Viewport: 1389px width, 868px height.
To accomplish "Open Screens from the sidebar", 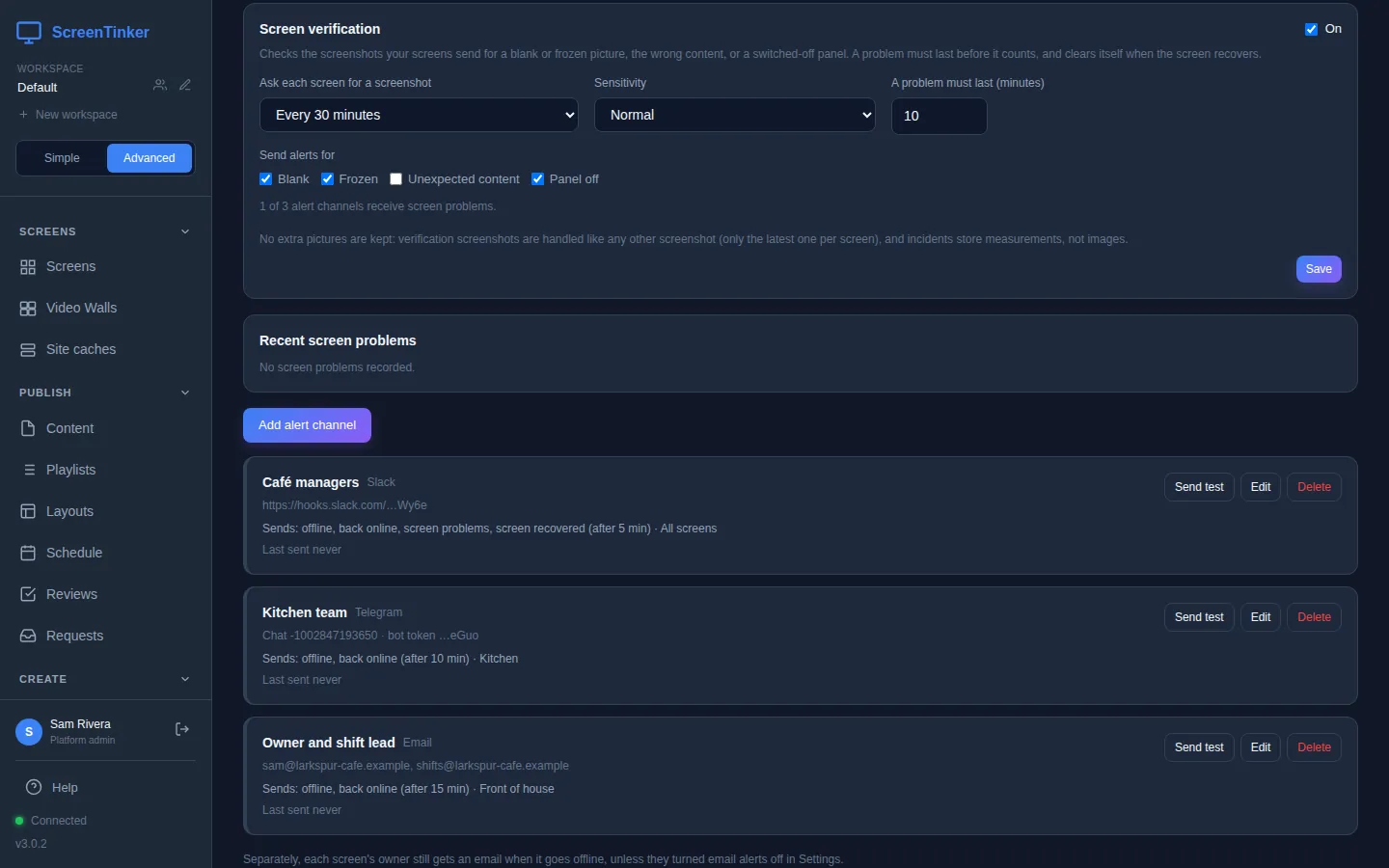I will pyautogui.click(x=105, y=267).
